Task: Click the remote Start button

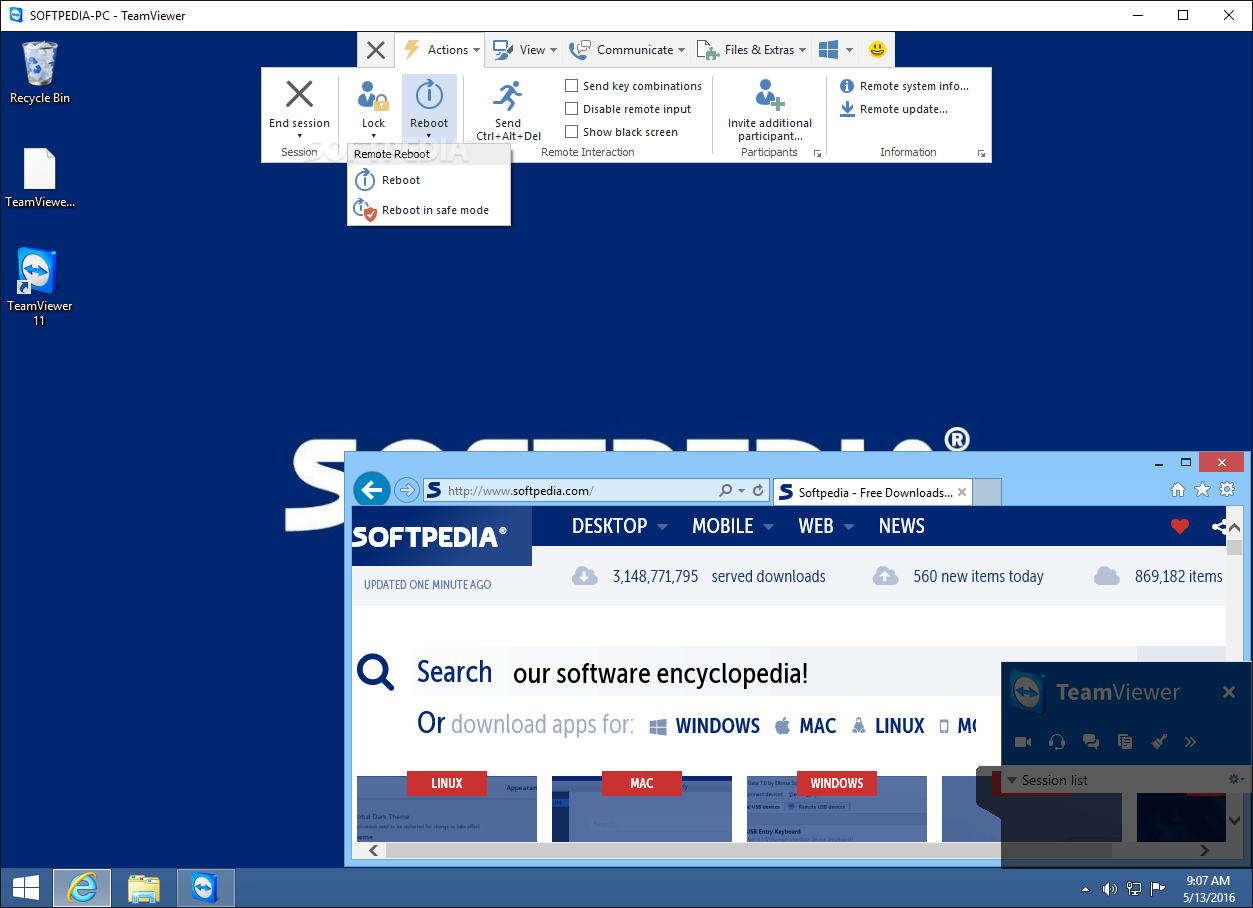Action: coord(25,888)
